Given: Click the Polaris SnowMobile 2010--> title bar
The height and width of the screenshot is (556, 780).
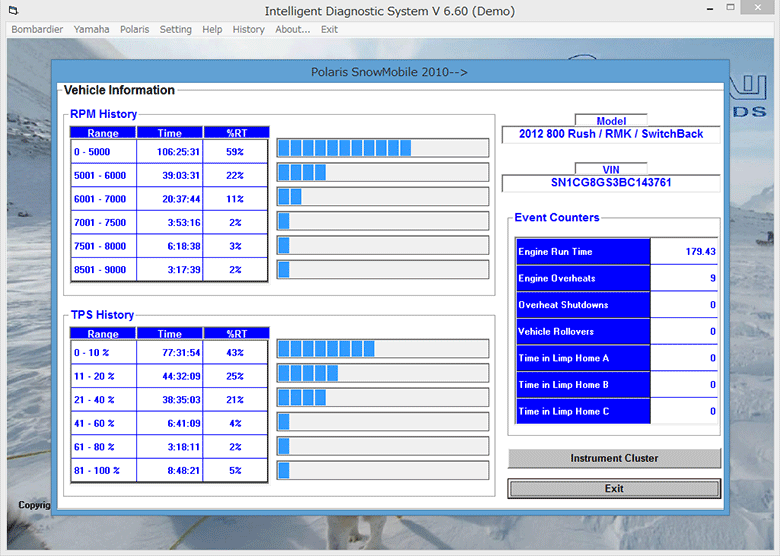Looking at the screenshot, I should point(390,72).
